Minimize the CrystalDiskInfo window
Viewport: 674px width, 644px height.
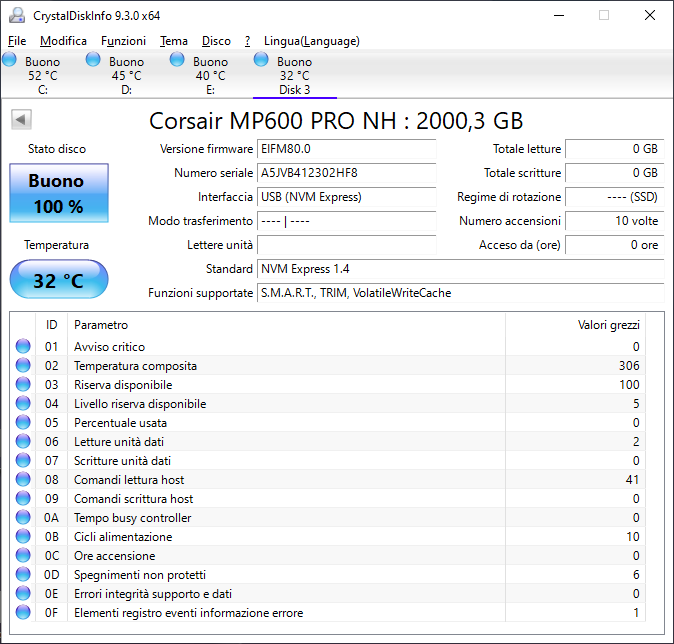point(559,15)
